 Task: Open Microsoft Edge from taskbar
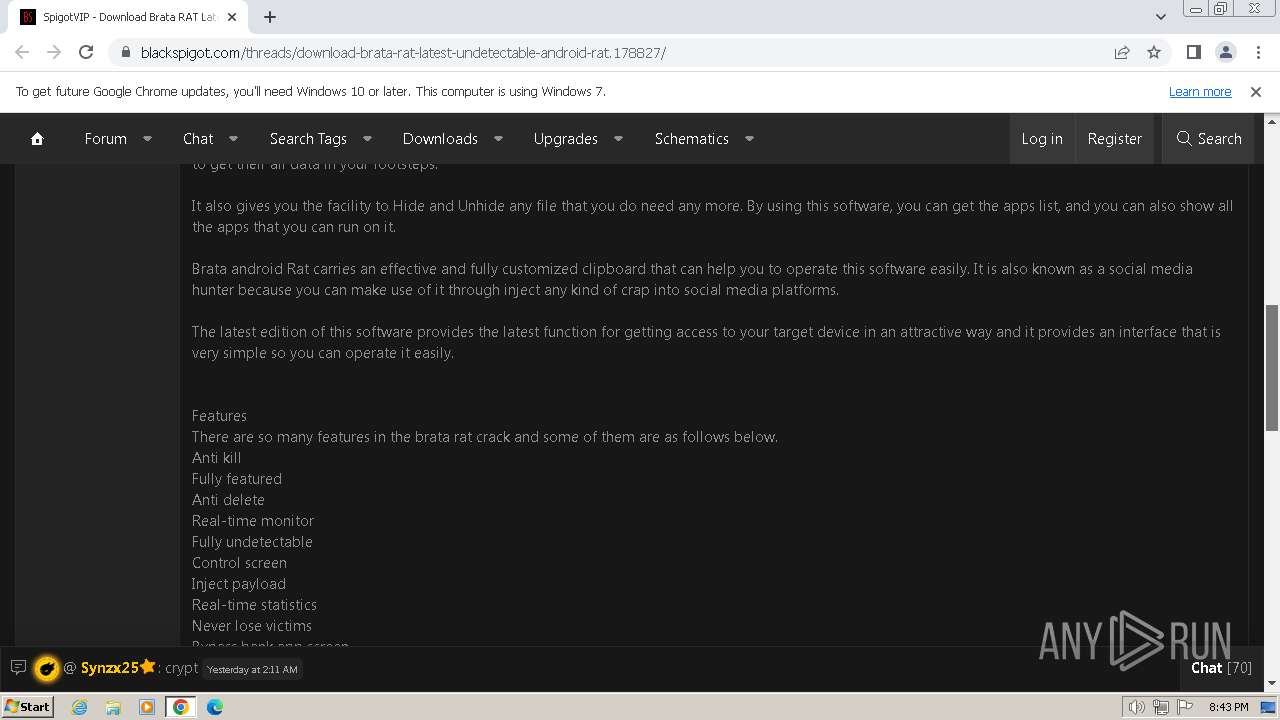tap(215, 707)
